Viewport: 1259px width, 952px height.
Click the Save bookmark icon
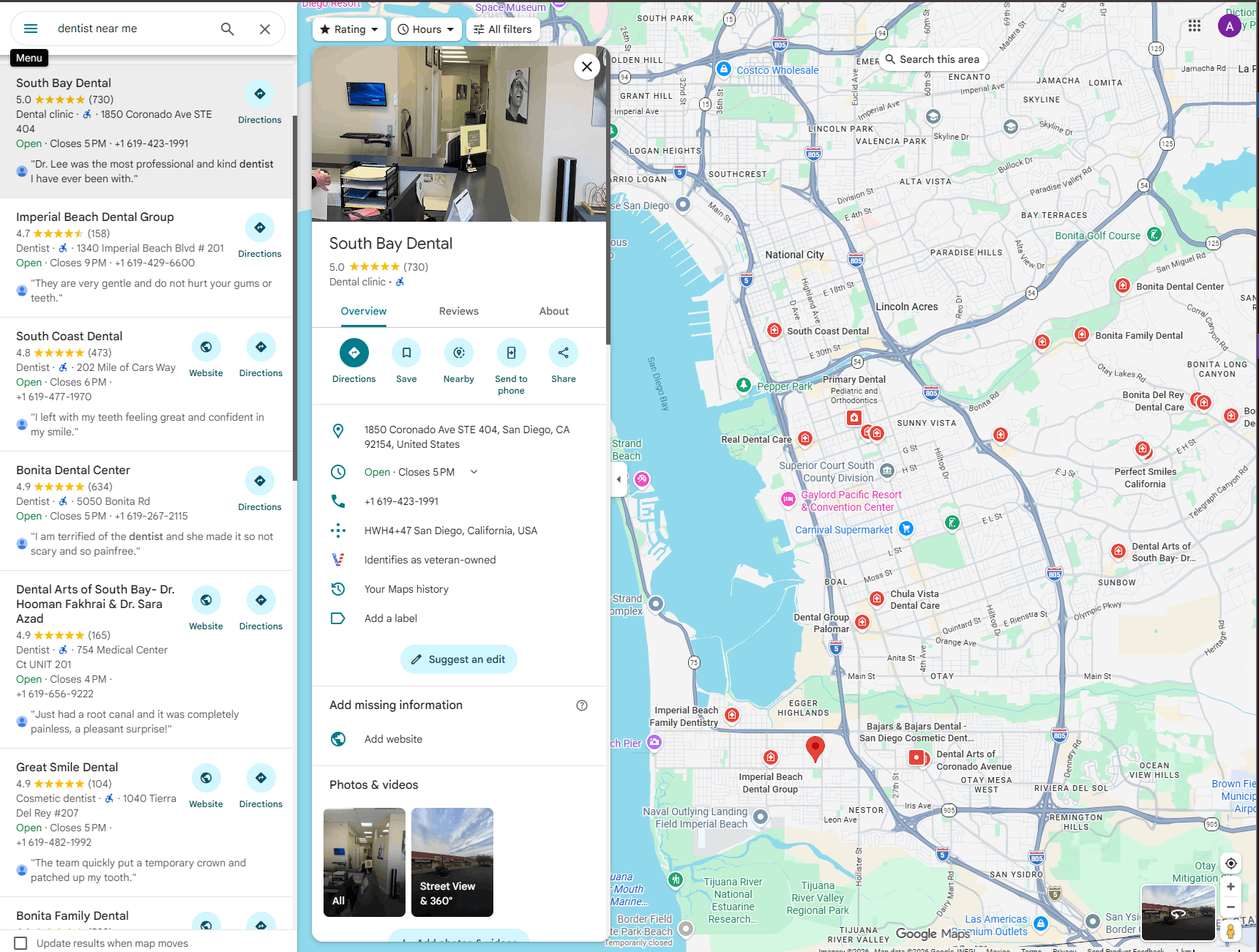pyautogui.click(x=406, y=353)
